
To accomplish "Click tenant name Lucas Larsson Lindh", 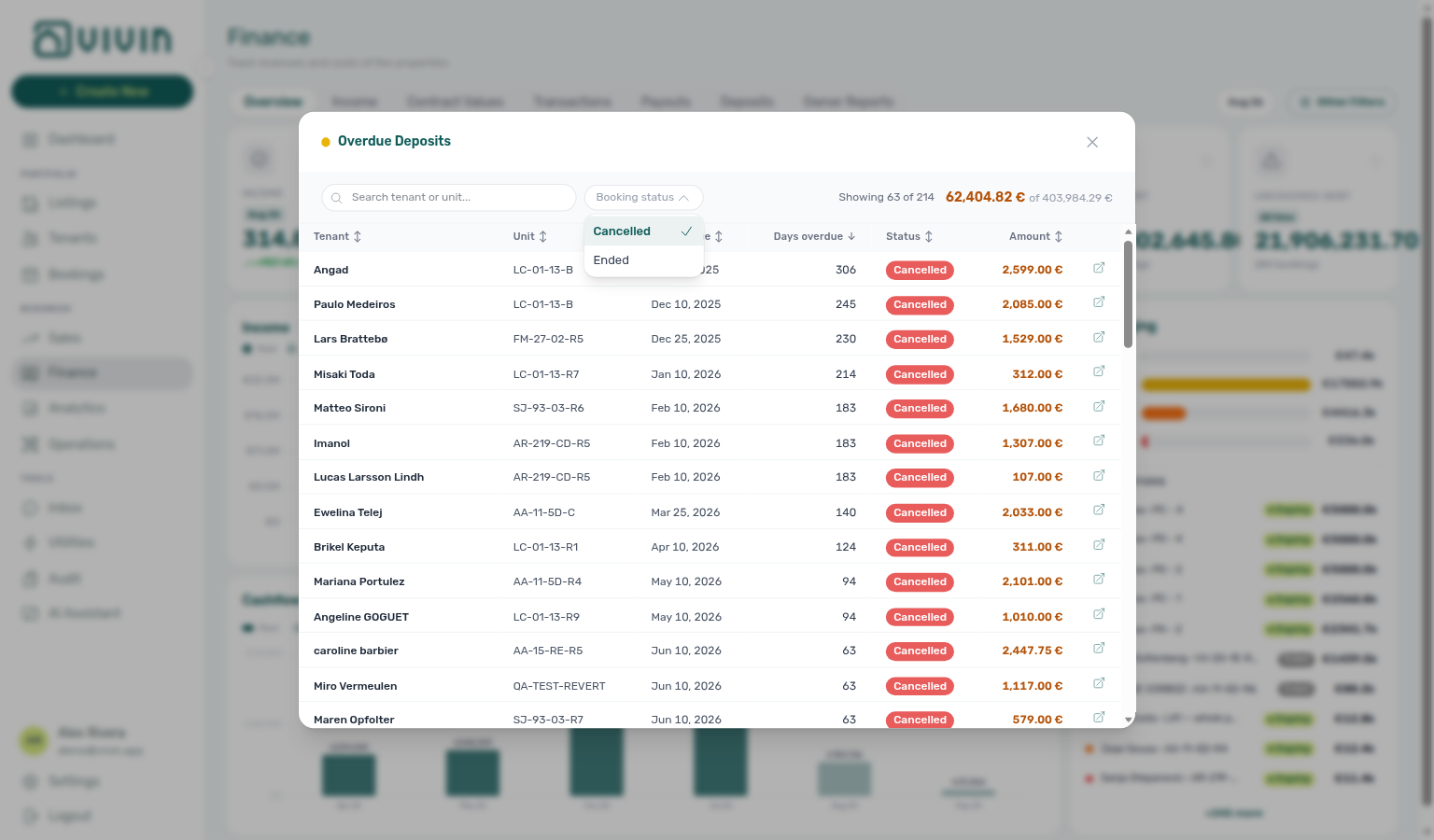I will click(x=369, y=478).
